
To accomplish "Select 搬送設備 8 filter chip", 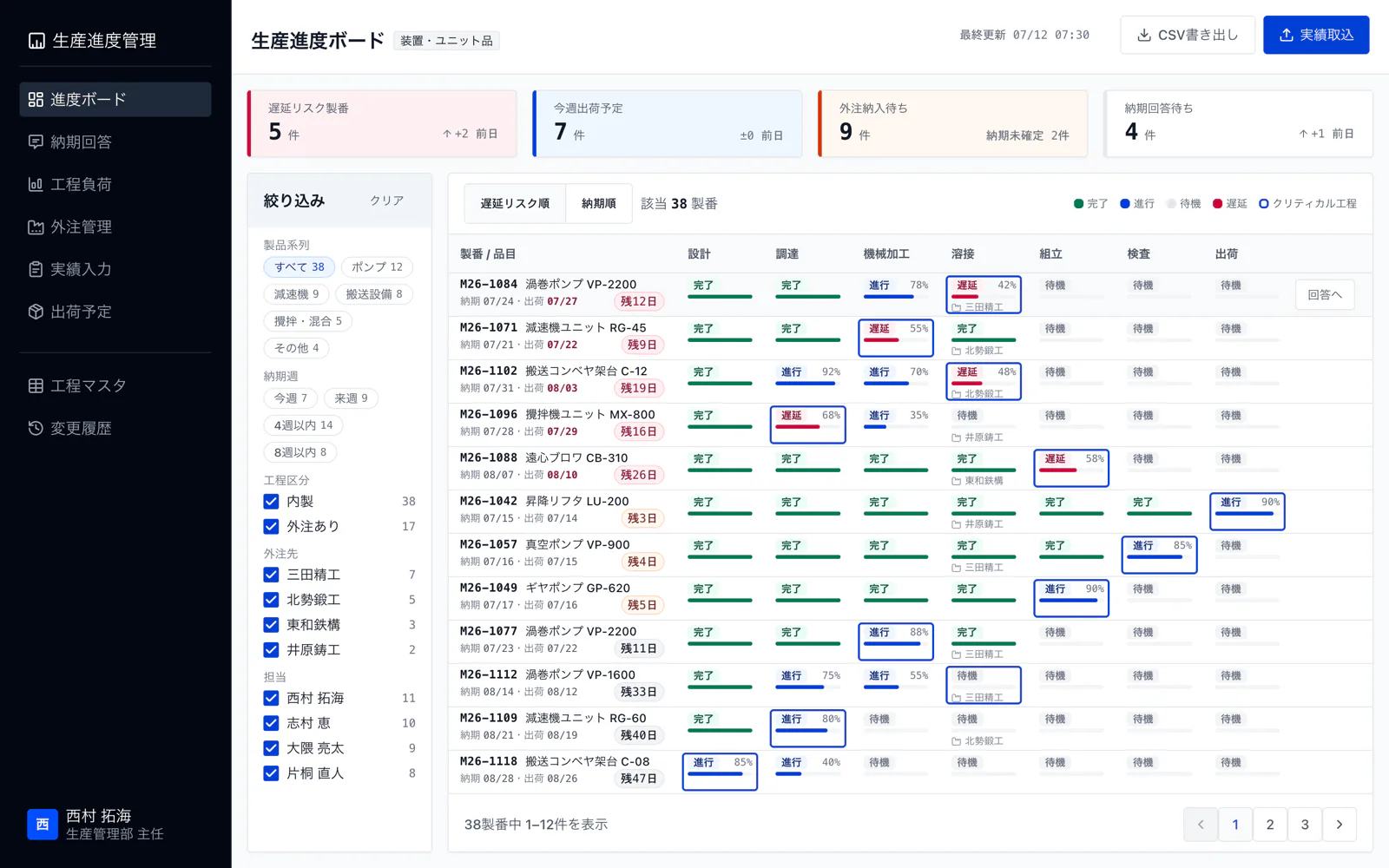I will (x=374, y=294).
